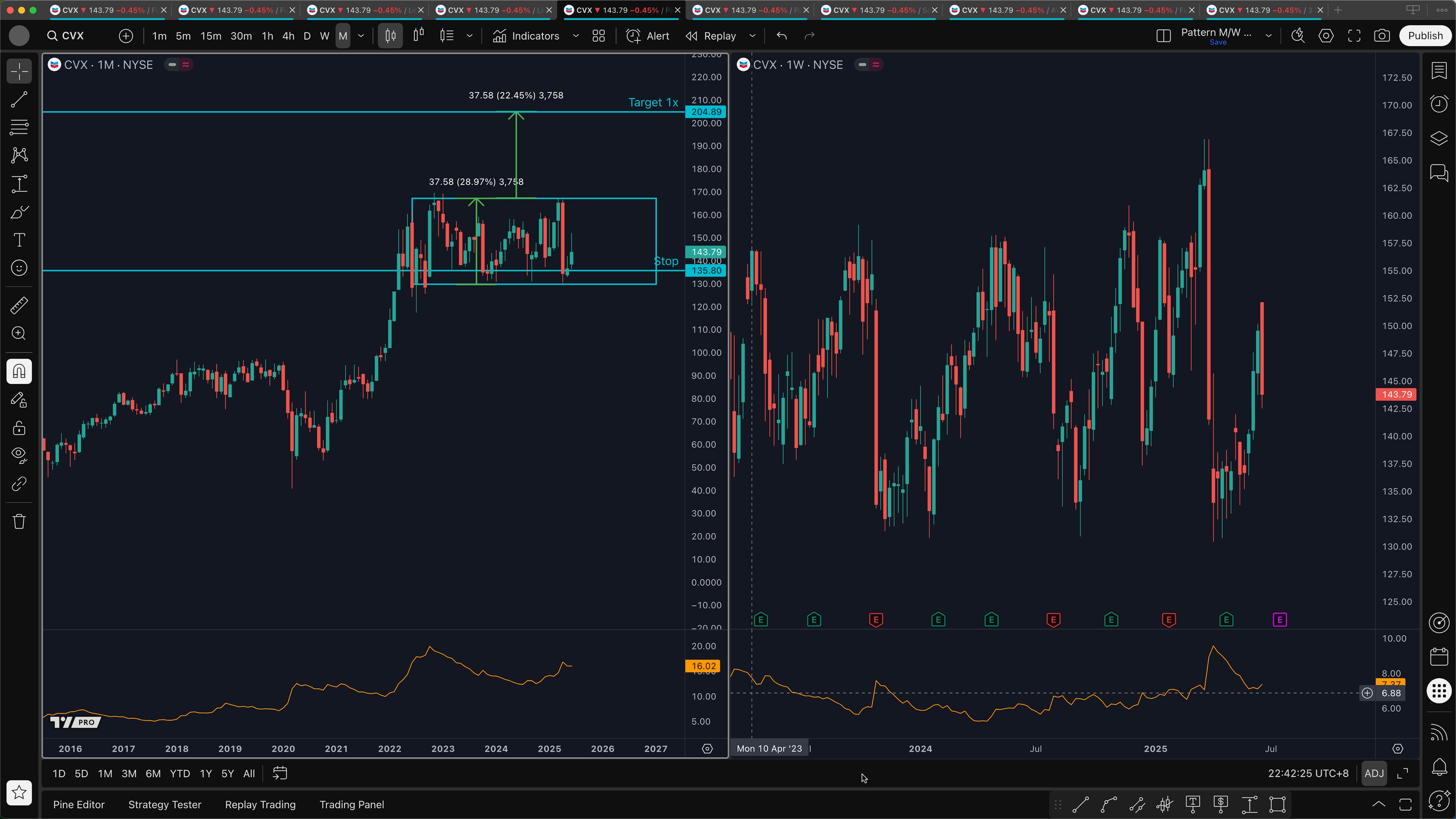
Task: Remove objects with trash icon
Action: click(19, 521)
